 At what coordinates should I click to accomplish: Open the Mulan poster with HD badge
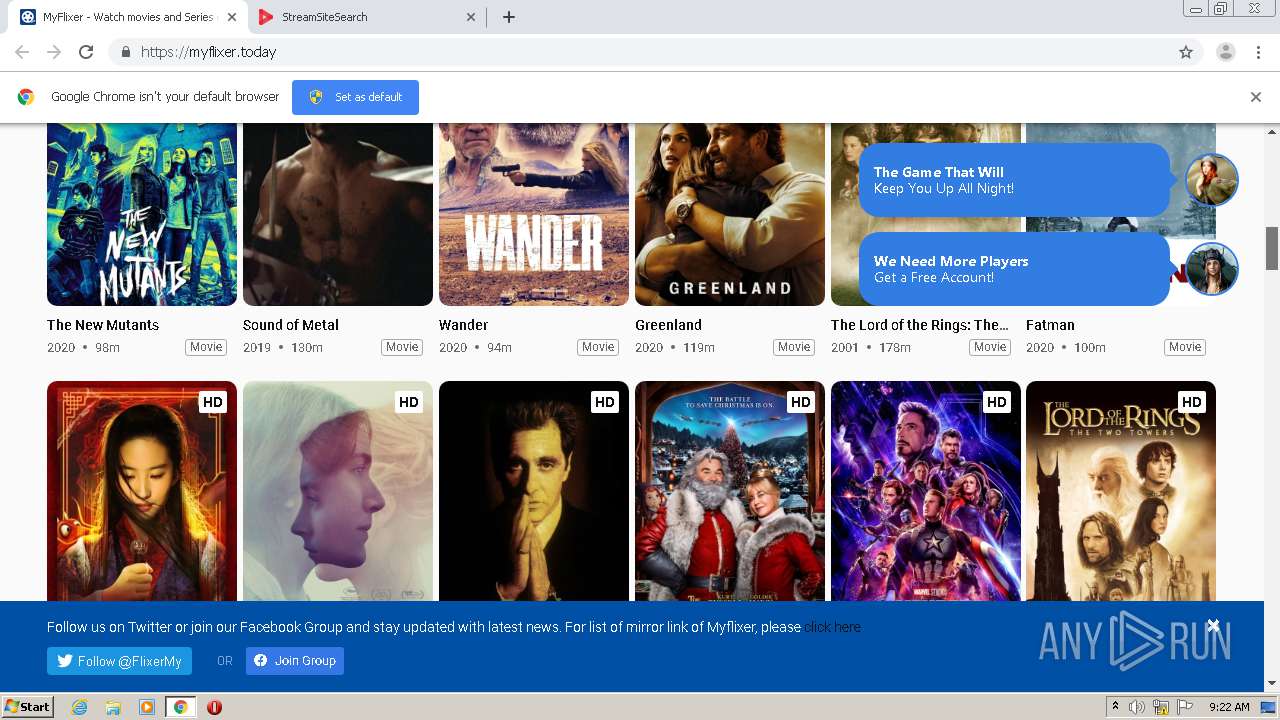[x=142, y=491]
